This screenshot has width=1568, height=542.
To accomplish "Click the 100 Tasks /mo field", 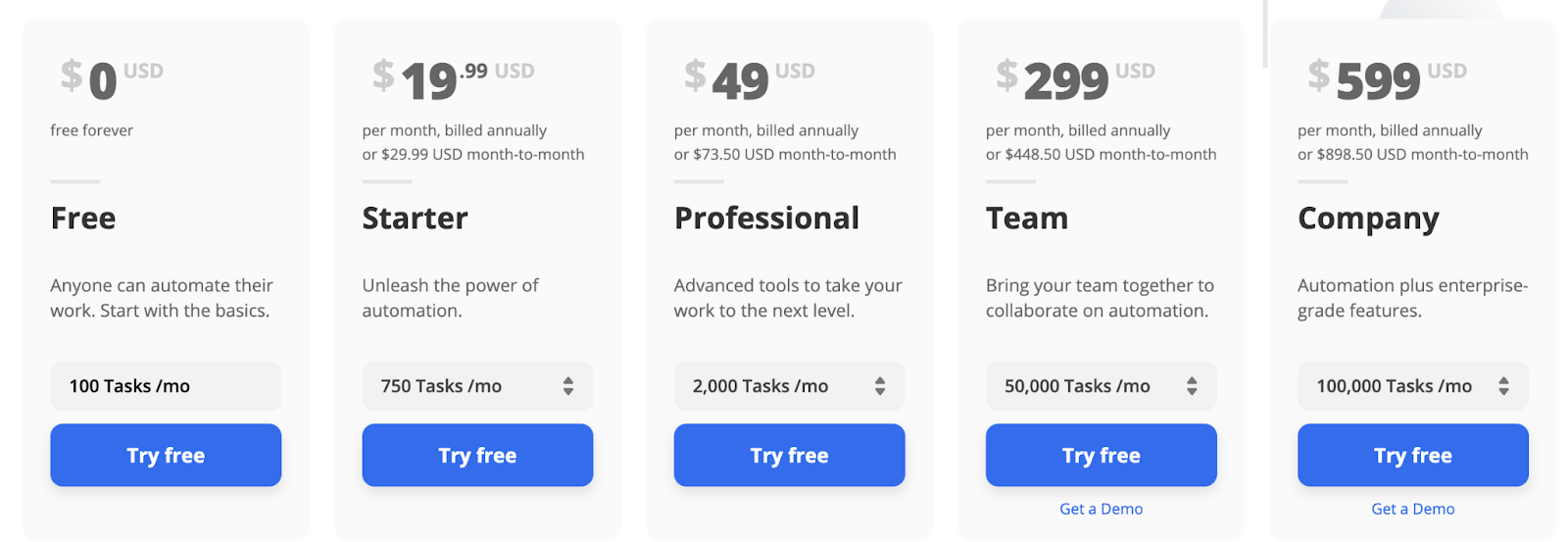I will click(166, 386).
